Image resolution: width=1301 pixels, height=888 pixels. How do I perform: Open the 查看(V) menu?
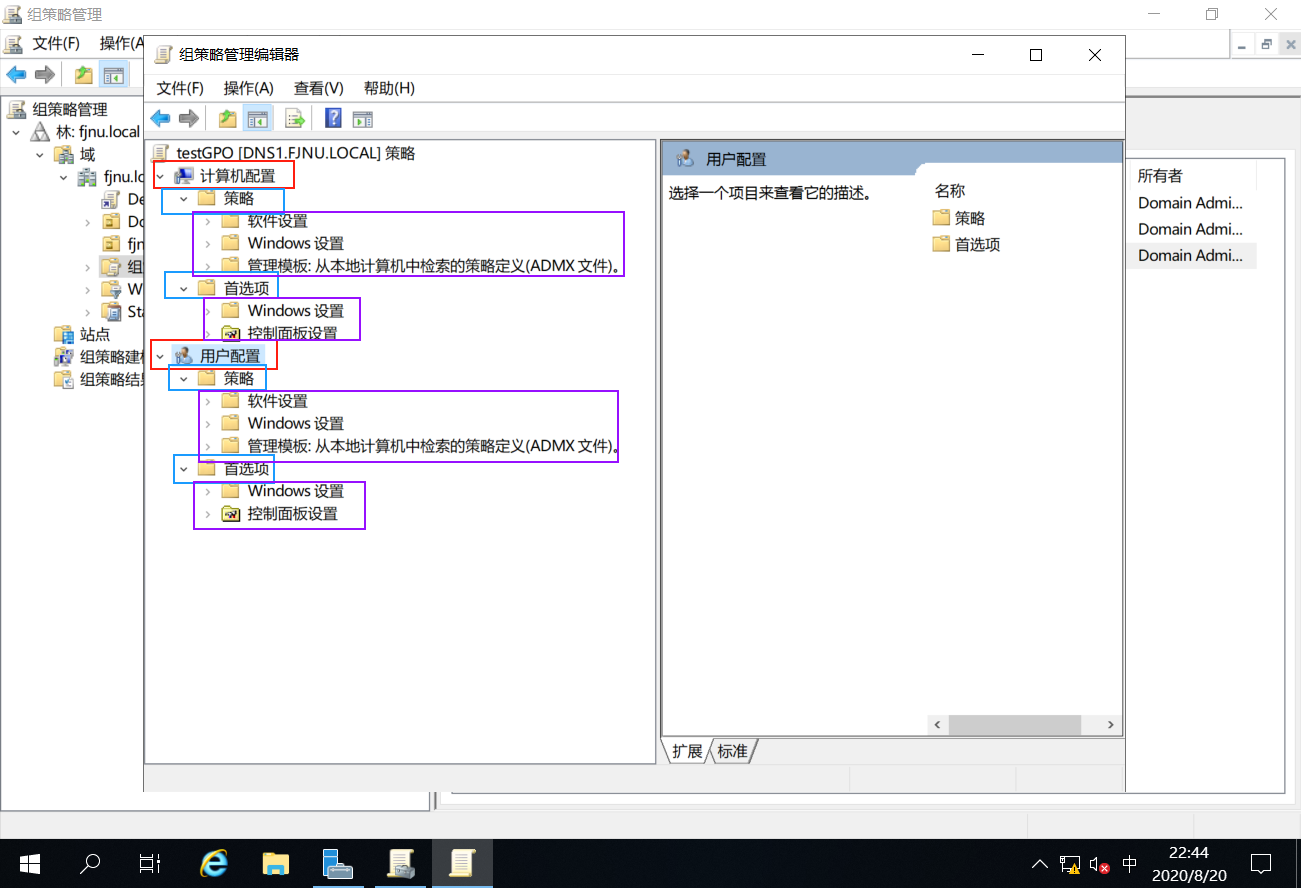tap(319, 88)
